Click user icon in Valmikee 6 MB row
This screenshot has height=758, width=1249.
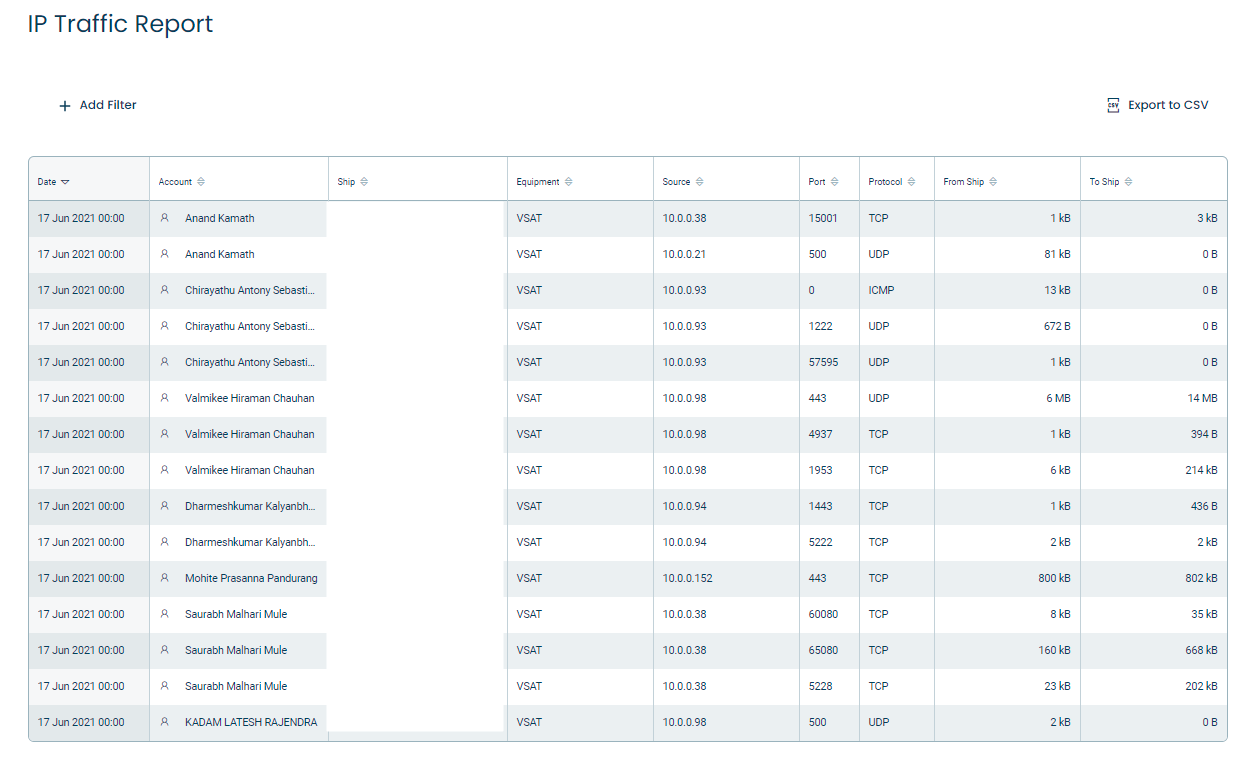[165, 398]
